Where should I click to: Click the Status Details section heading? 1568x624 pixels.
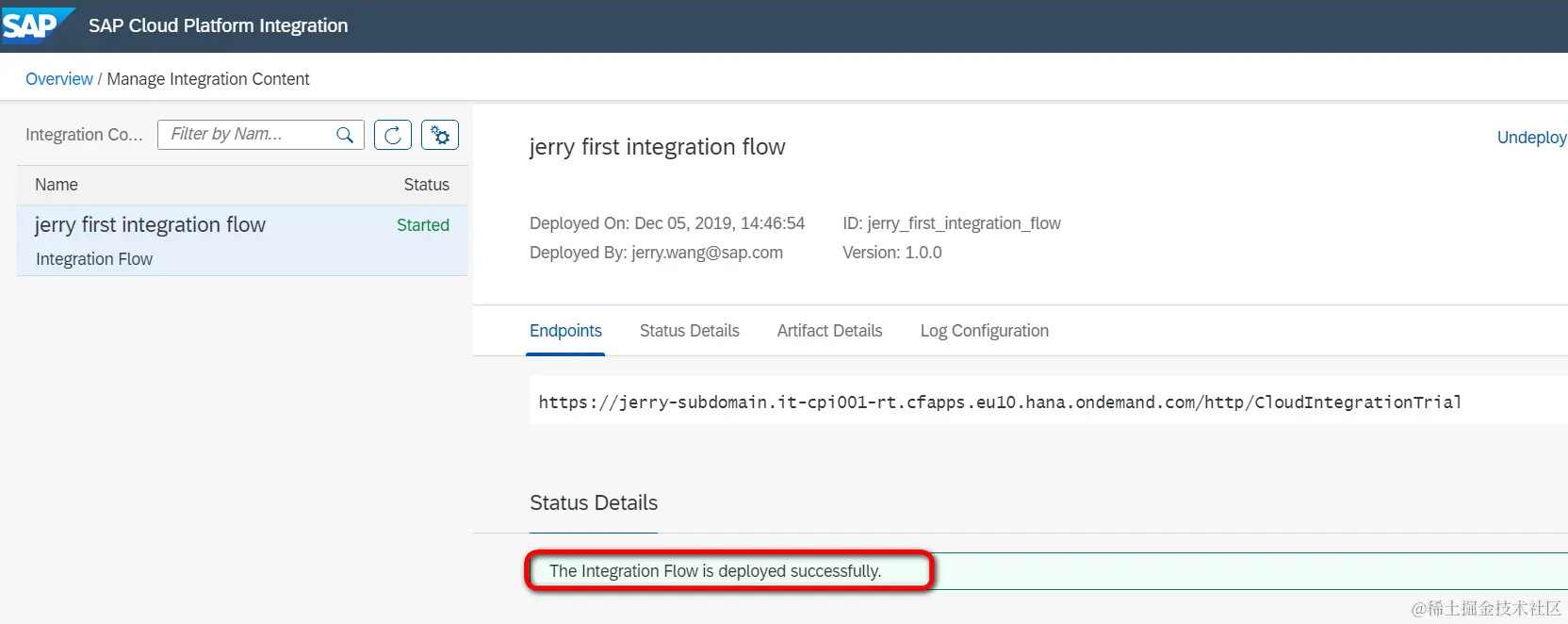(x=594, y=502)
